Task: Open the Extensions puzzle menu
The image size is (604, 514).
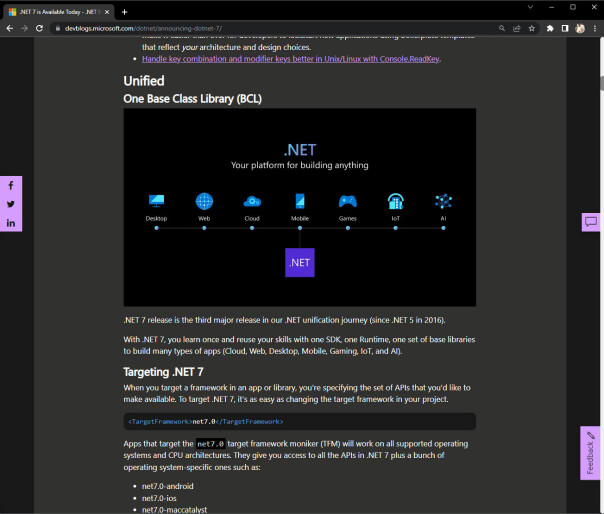Action: tap(550, 28)
